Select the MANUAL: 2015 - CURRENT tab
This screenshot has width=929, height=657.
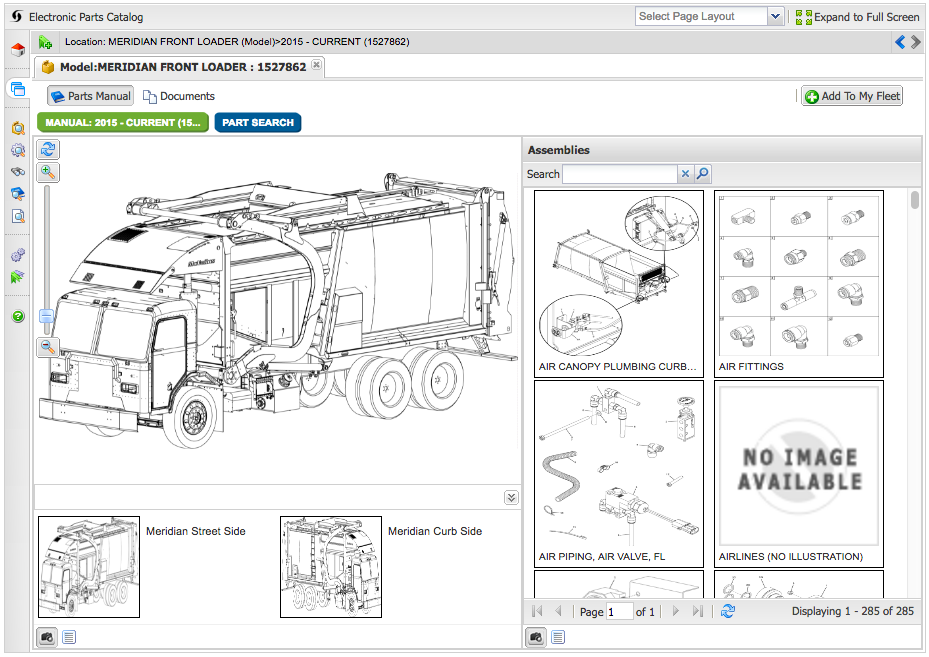123,123
